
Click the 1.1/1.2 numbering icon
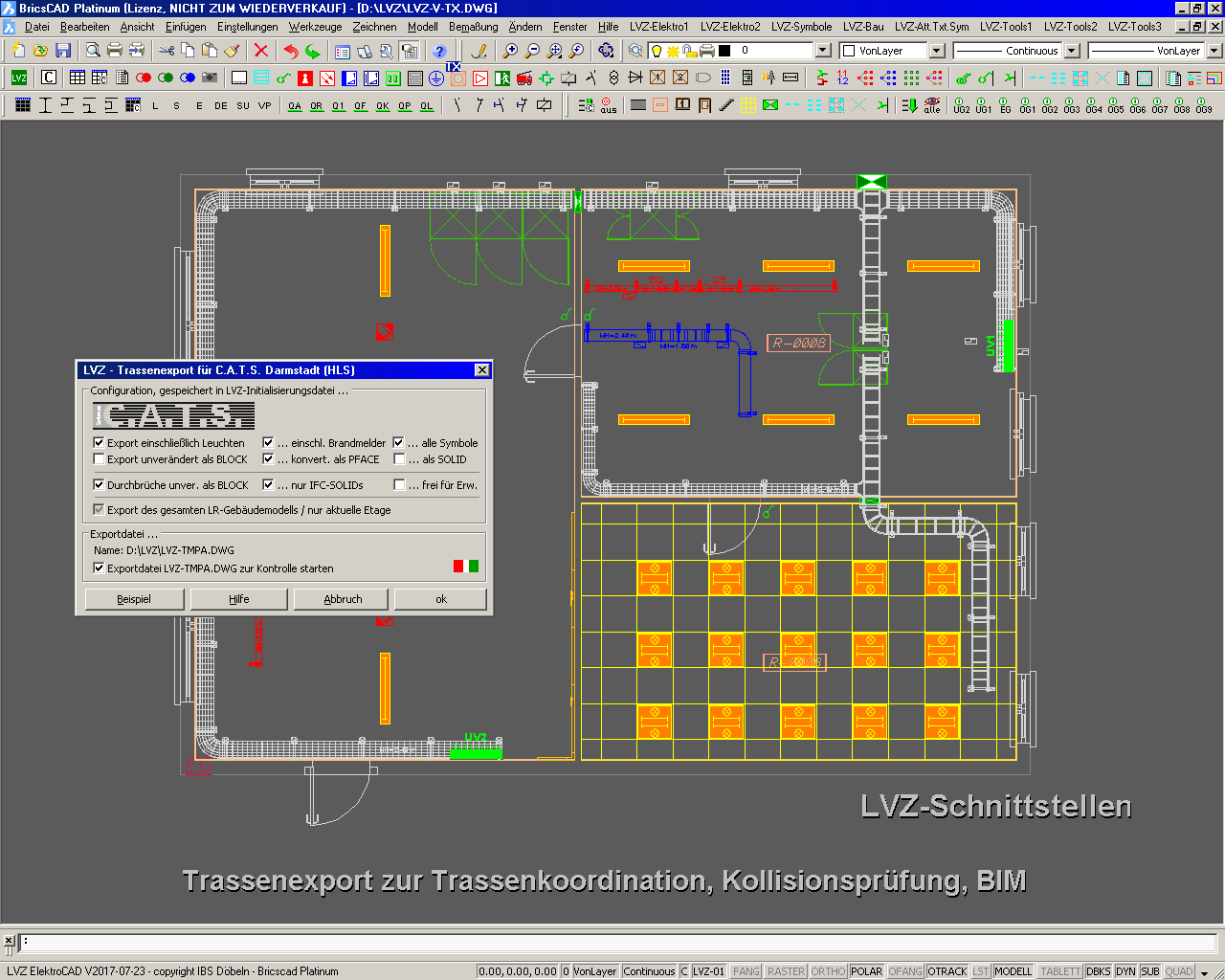coord(842,78)
